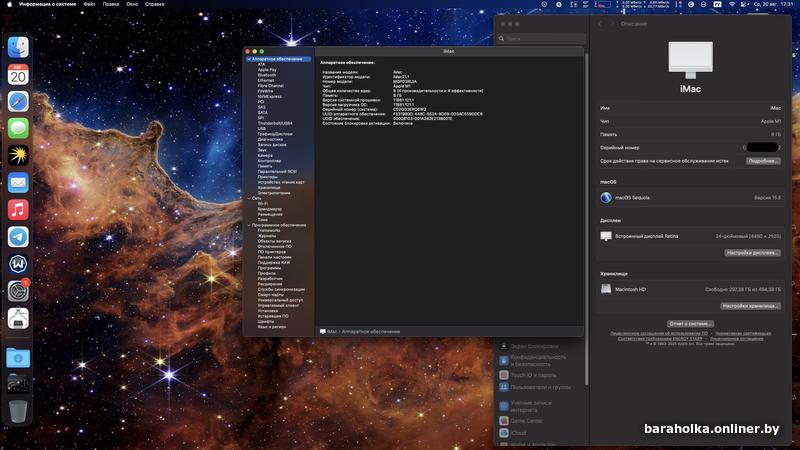
Task: Go back in System Settings window
Action: pos(600,24)
